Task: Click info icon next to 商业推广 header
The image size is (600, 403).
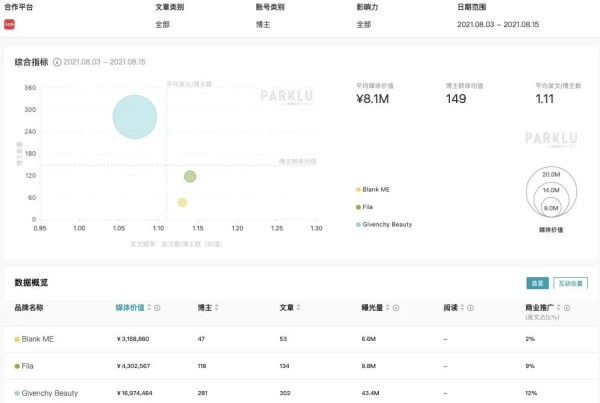Action: [x=567, y=308]
